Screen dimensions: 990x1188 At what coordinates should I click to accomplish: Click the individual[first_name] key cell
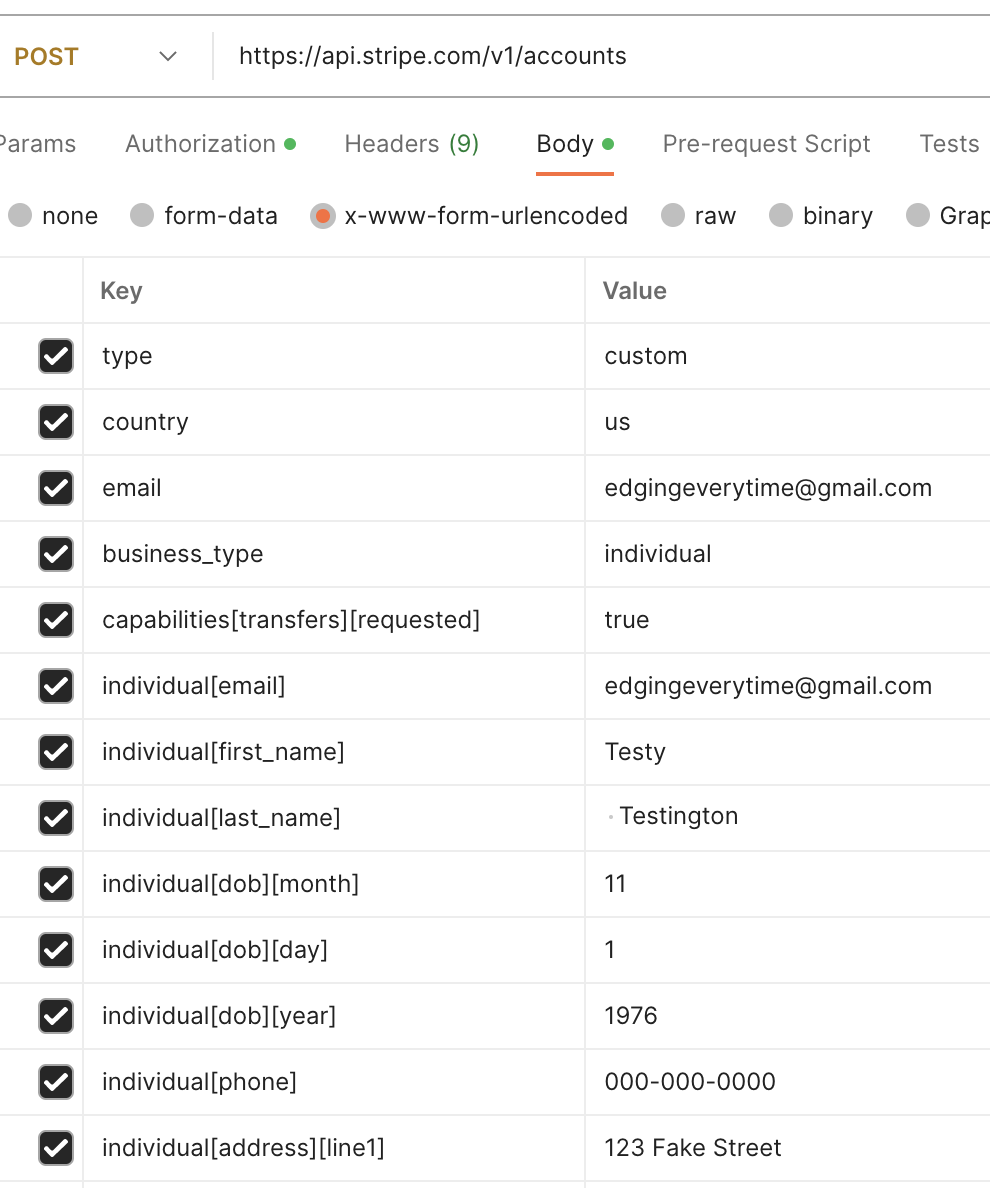click(334, 752)
